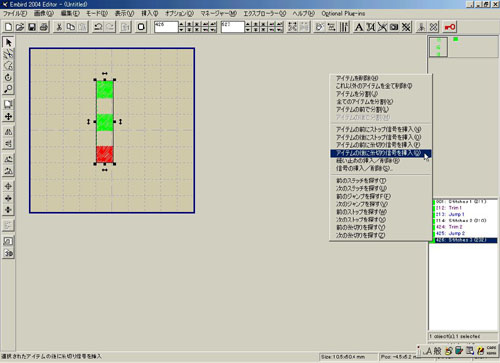
Task: Click the Print icon in toolbar
Action: (44, 27)
